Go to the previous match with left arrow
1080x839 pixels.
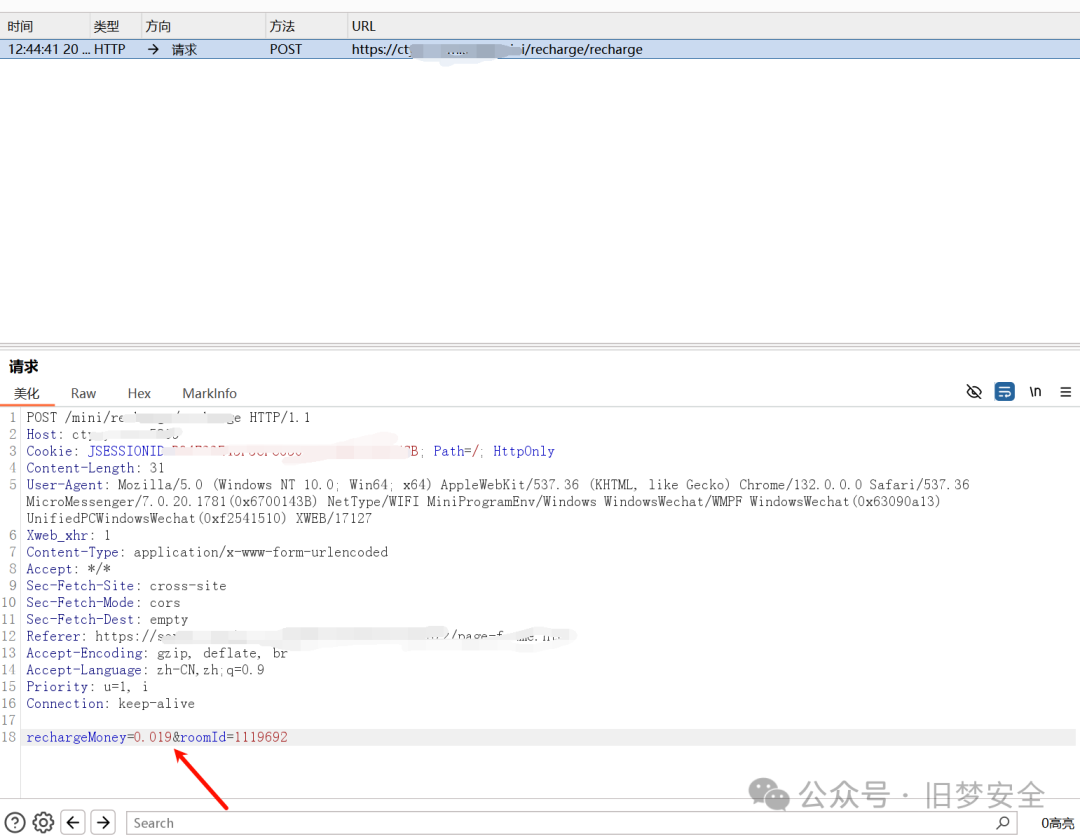pos(73,822)
